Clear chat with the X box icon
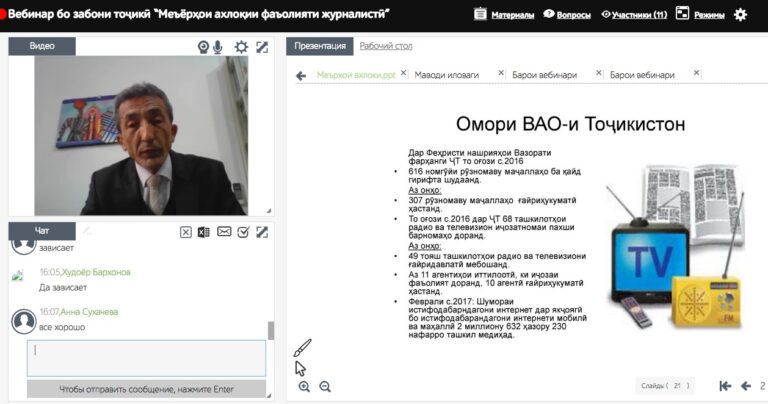This screenshot has height=404, width=768. click(x=186, y=232)
